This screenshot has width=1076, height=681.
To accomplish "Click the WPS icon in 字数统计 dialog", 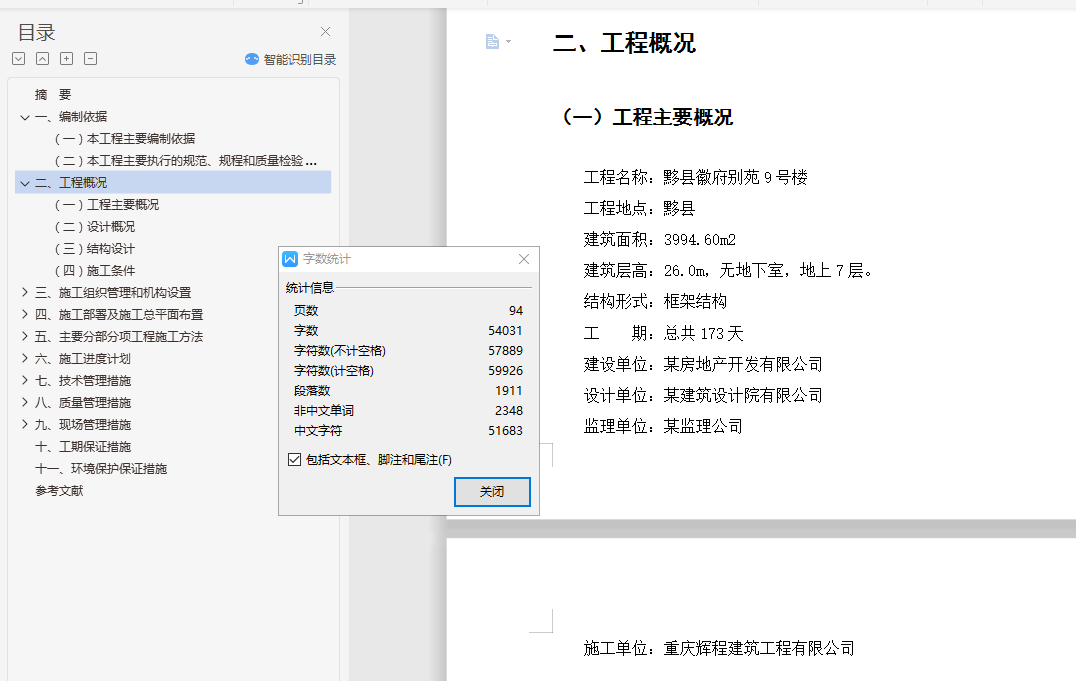I will pos(290,259).
